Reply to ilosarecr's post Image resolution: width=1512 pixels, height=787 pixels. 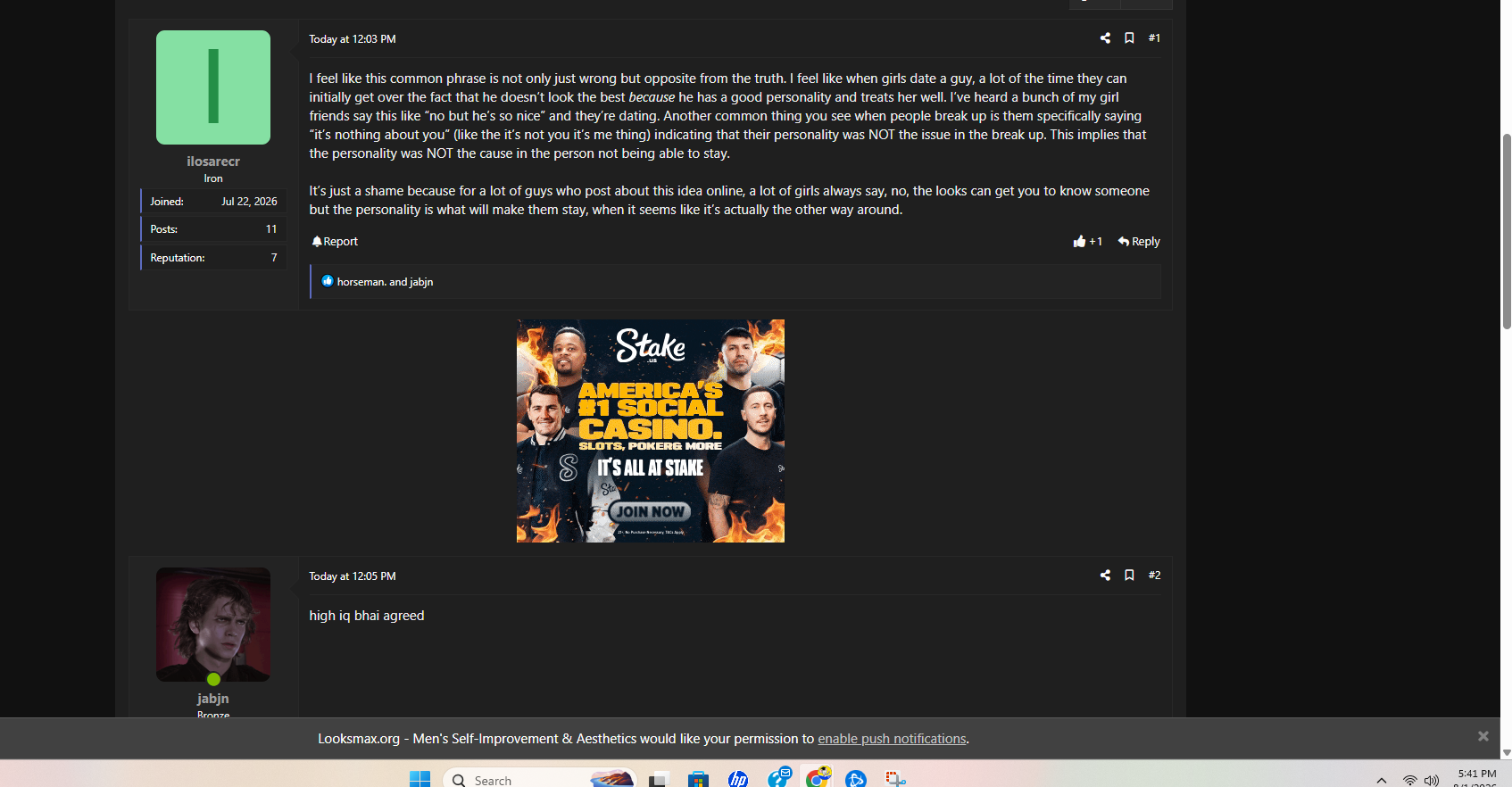1139,242
